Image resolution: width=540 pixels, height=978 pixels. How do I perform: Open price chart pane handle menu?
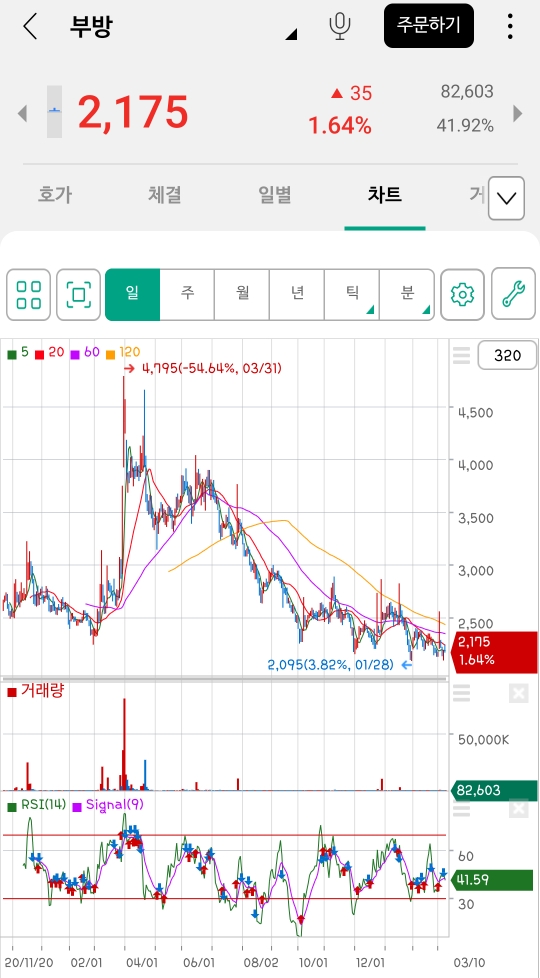[461, 355]
